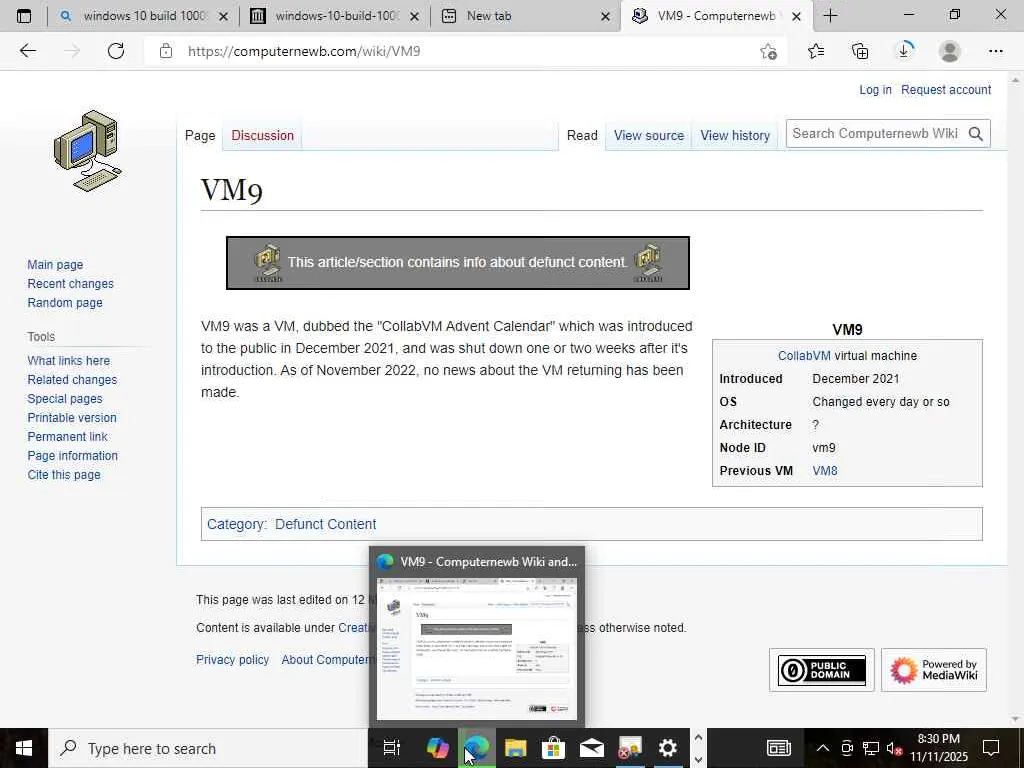Add this page to favorites star icon
This screenshot has width=1024, height=768.
pyautogui.click(x=769, y=51)
